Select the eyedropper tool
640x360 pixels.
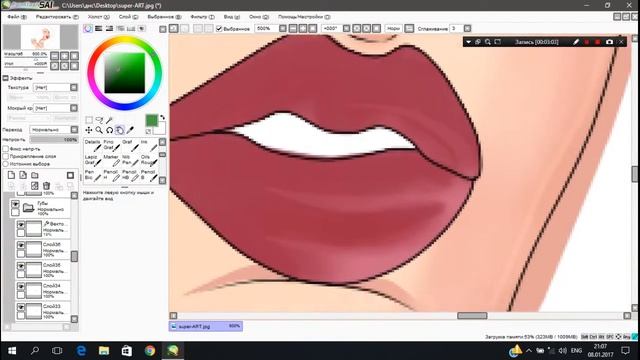(130, 130)
